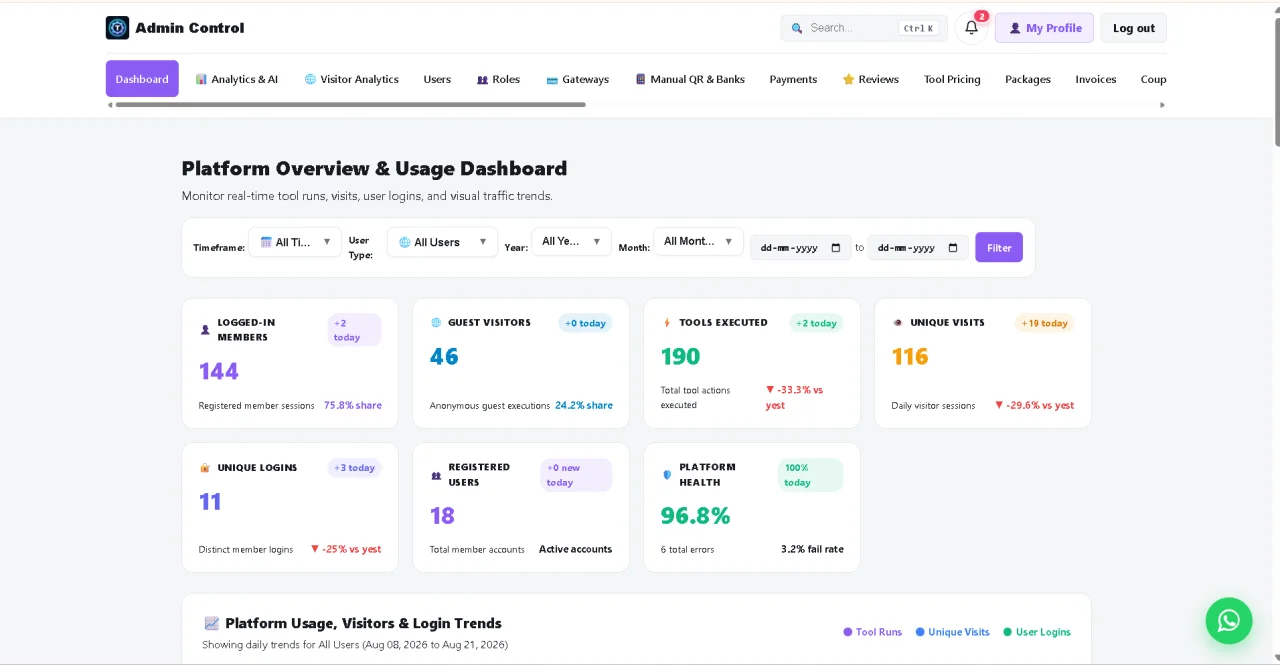Go to the Invoices tab

pyautogui.click(x=1096, y=79)
